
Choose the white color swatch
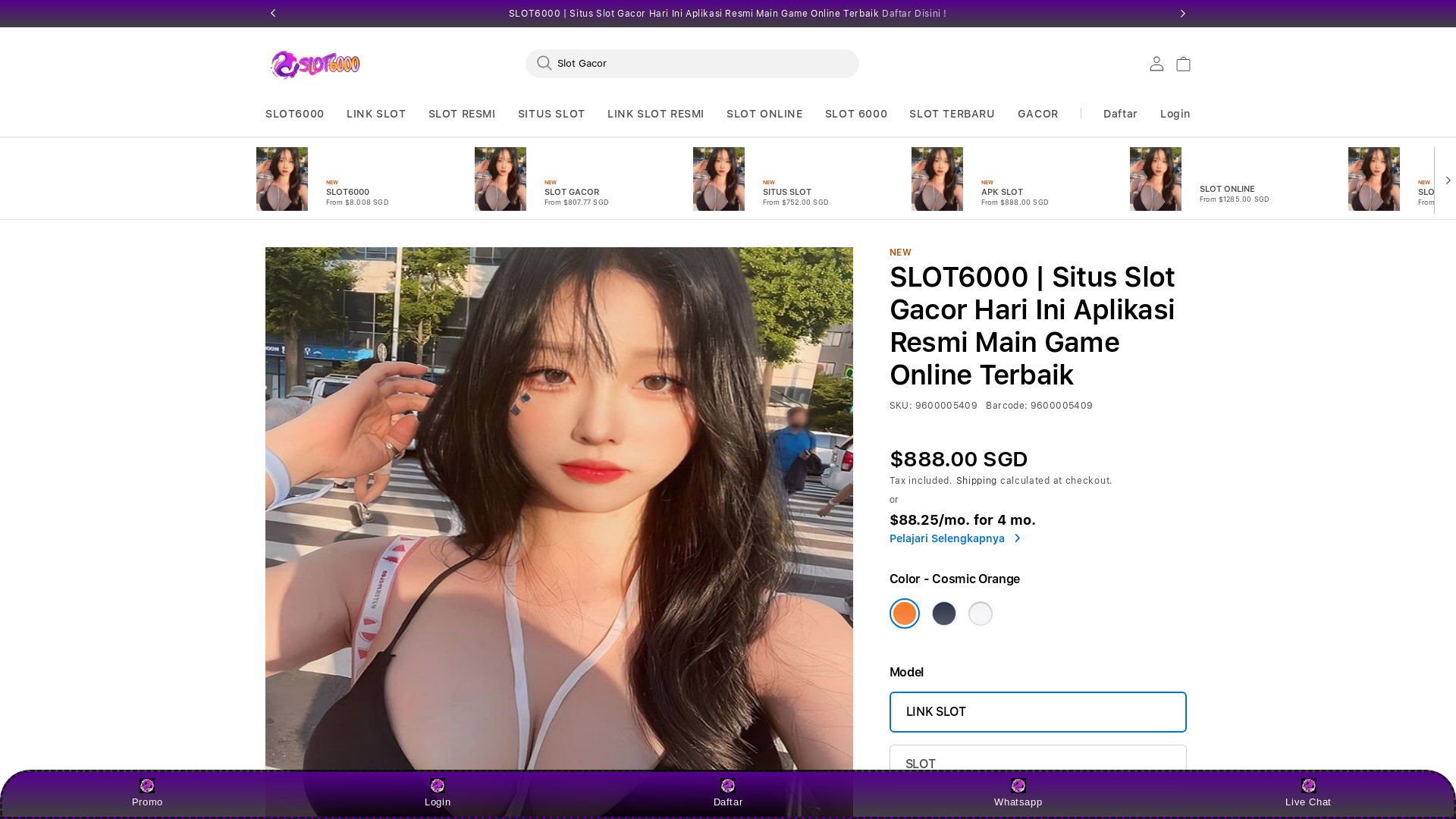[980, 613]
